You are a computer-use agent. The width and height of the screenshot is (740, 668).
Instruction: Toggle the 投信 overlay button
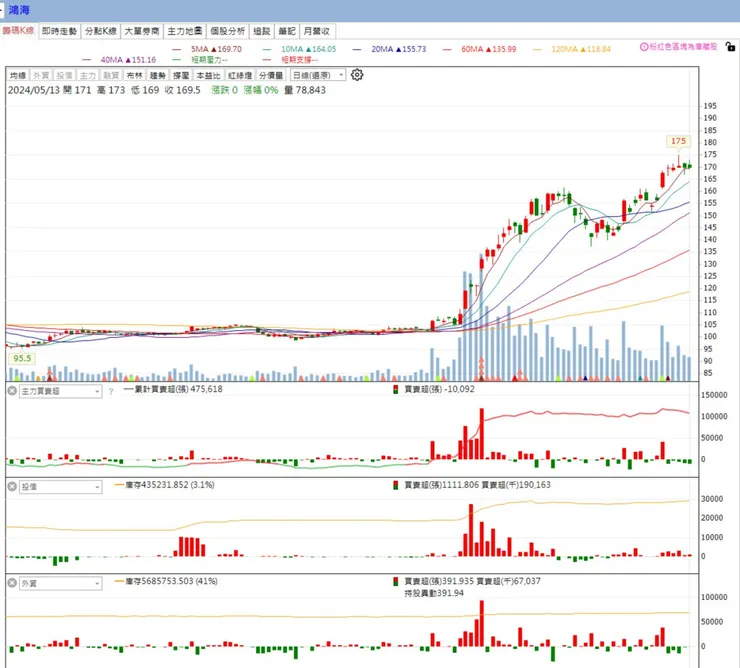[64, 76]
